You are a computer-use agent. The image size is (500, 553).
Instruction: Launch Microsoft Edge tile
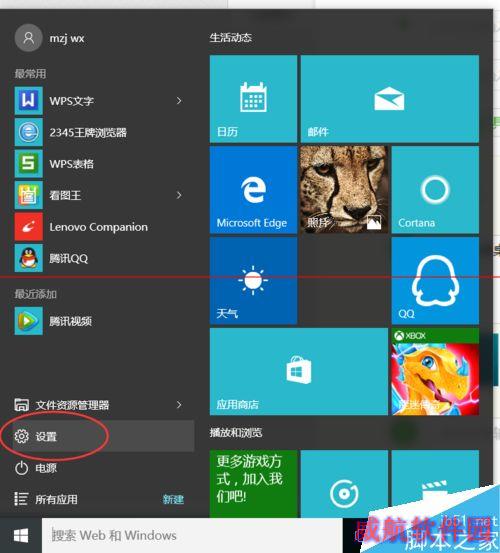point(253,190)
